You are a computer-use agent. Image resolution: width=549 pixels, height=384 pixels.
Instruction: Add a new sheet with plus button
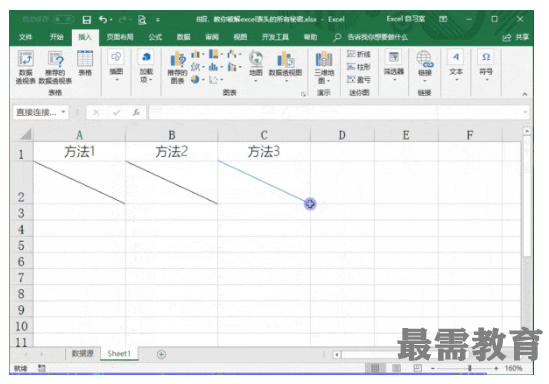(161, 354)
